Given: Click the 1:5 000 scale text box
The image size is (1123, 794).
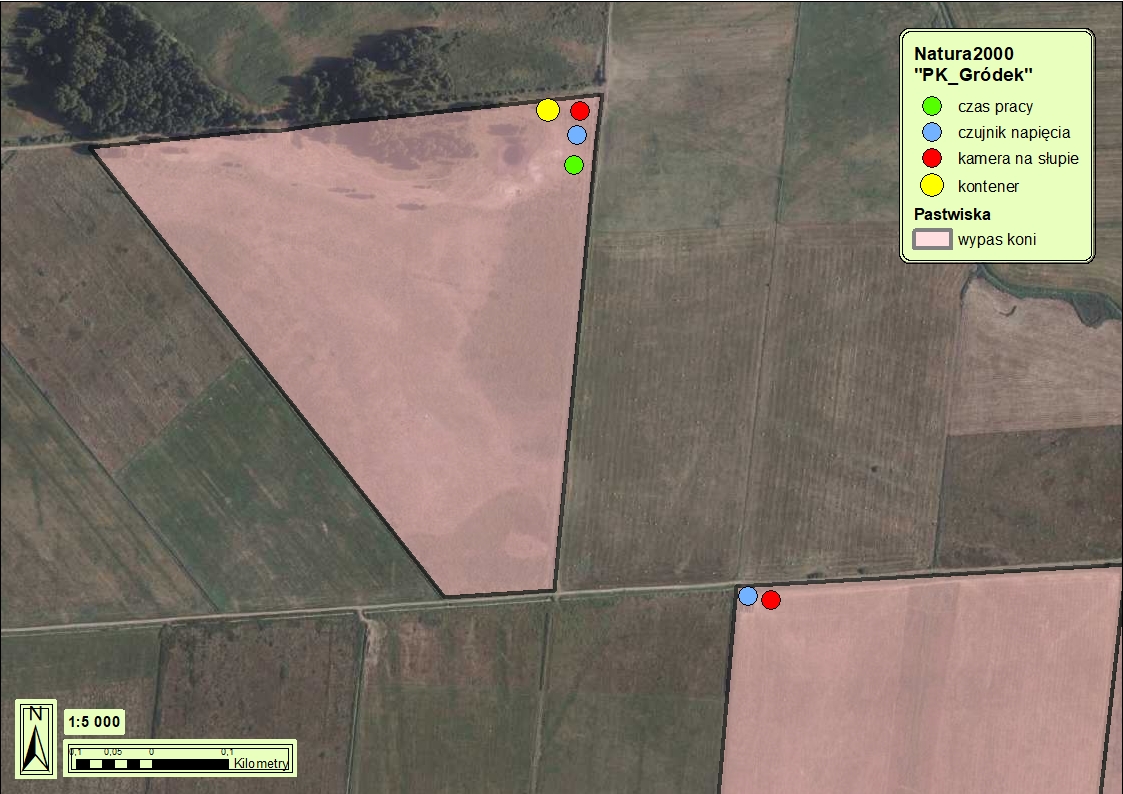Looking at the screenshot, I should click(x=95, y=721).
